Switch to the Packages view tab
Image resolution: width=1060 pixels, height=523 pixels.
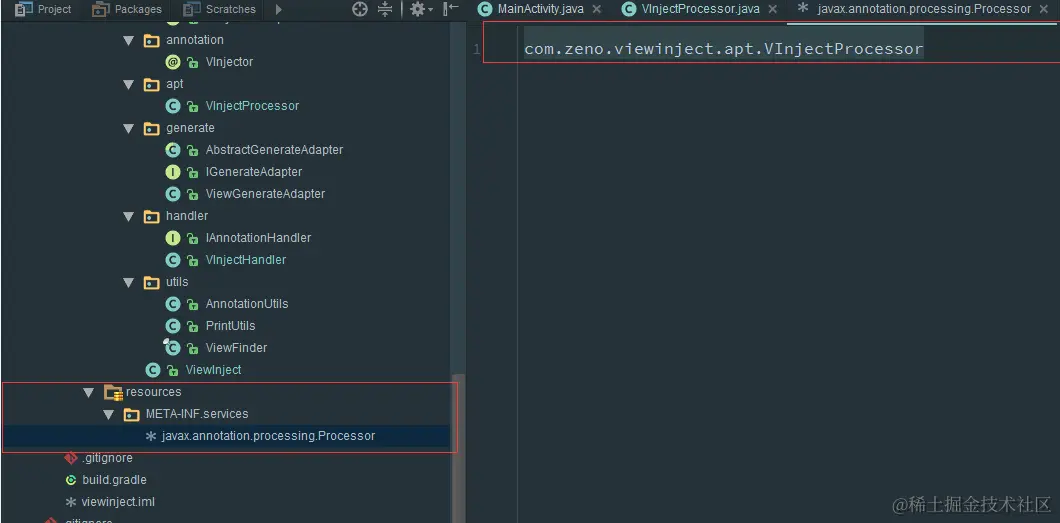[127, 9]
